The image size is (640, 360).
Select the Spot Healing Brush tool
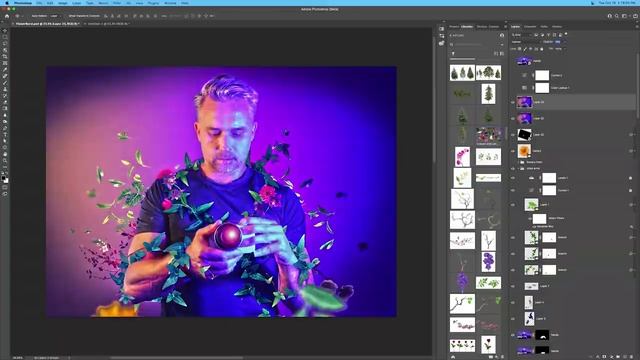pos(5,76)
